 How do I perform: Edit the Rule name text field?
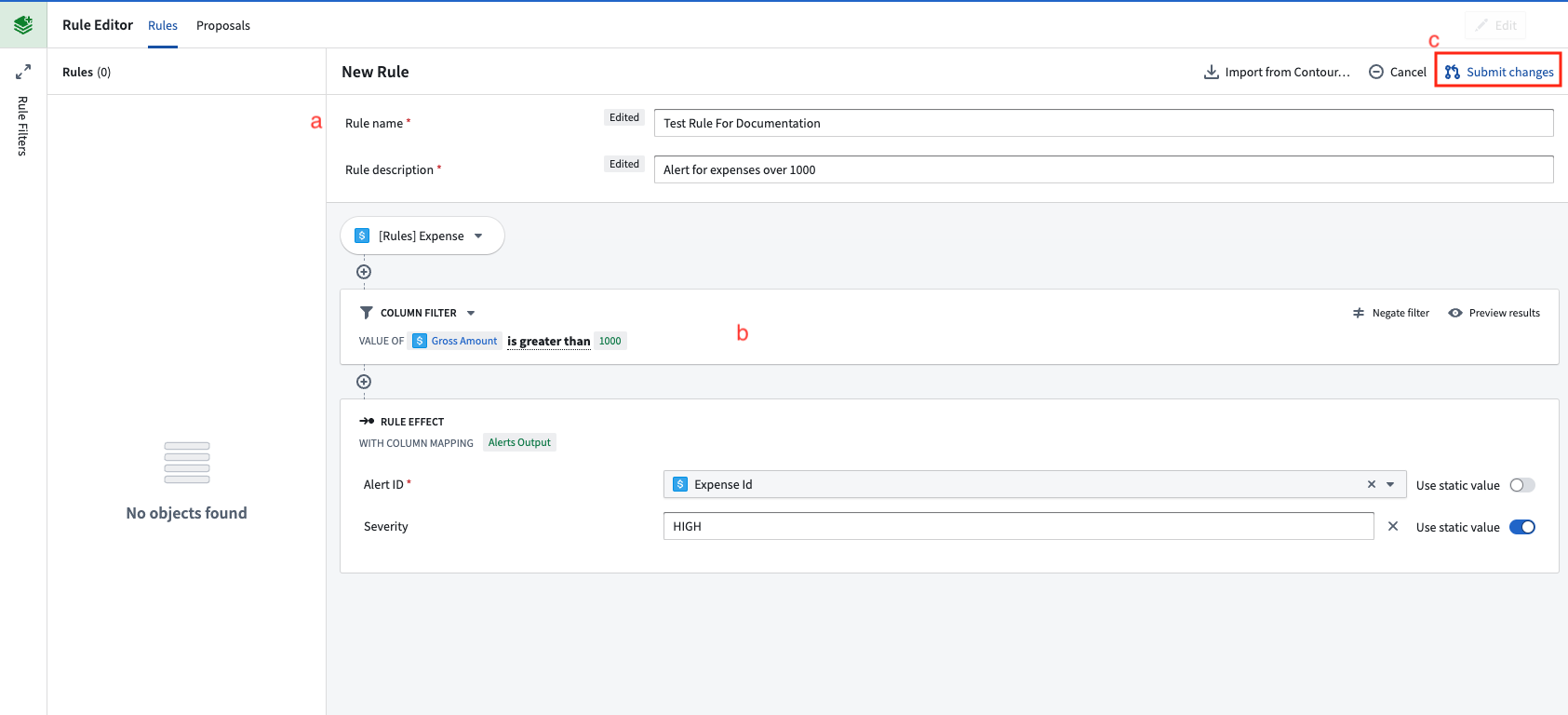point(1104,123)
